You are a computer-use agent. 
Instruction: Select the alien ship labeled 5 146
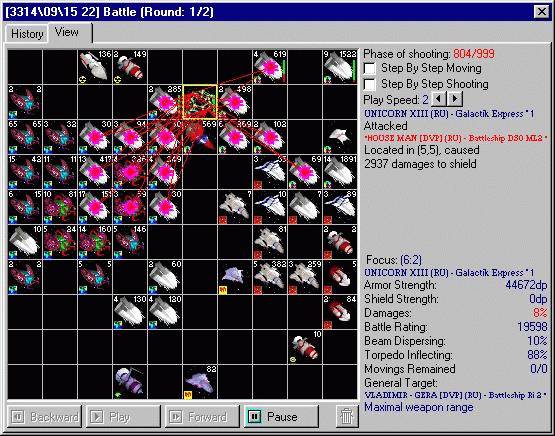(x=130, y=242)
